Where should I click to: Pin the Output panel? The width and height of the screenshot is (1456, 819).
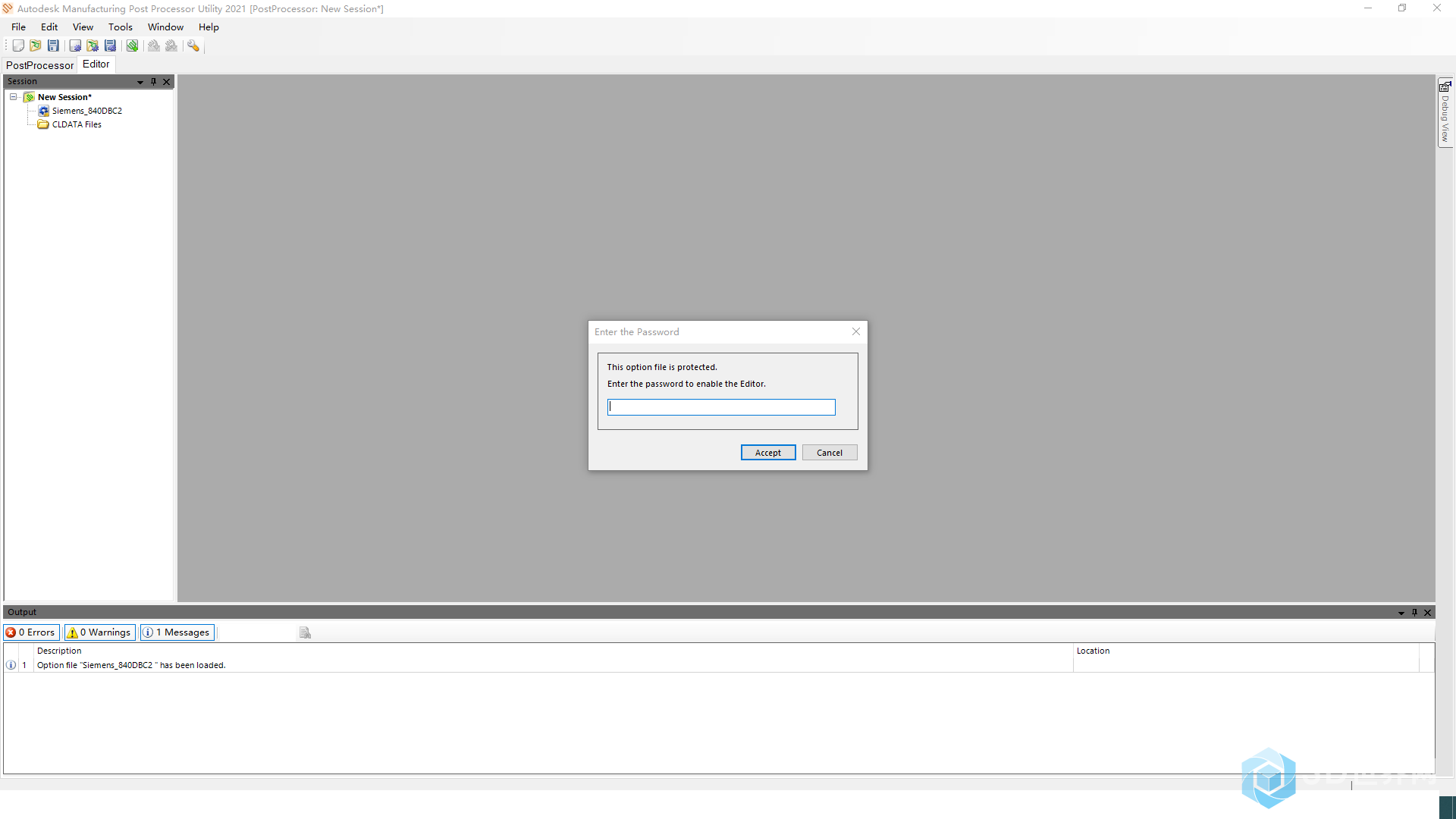[x=1414, y=613]
